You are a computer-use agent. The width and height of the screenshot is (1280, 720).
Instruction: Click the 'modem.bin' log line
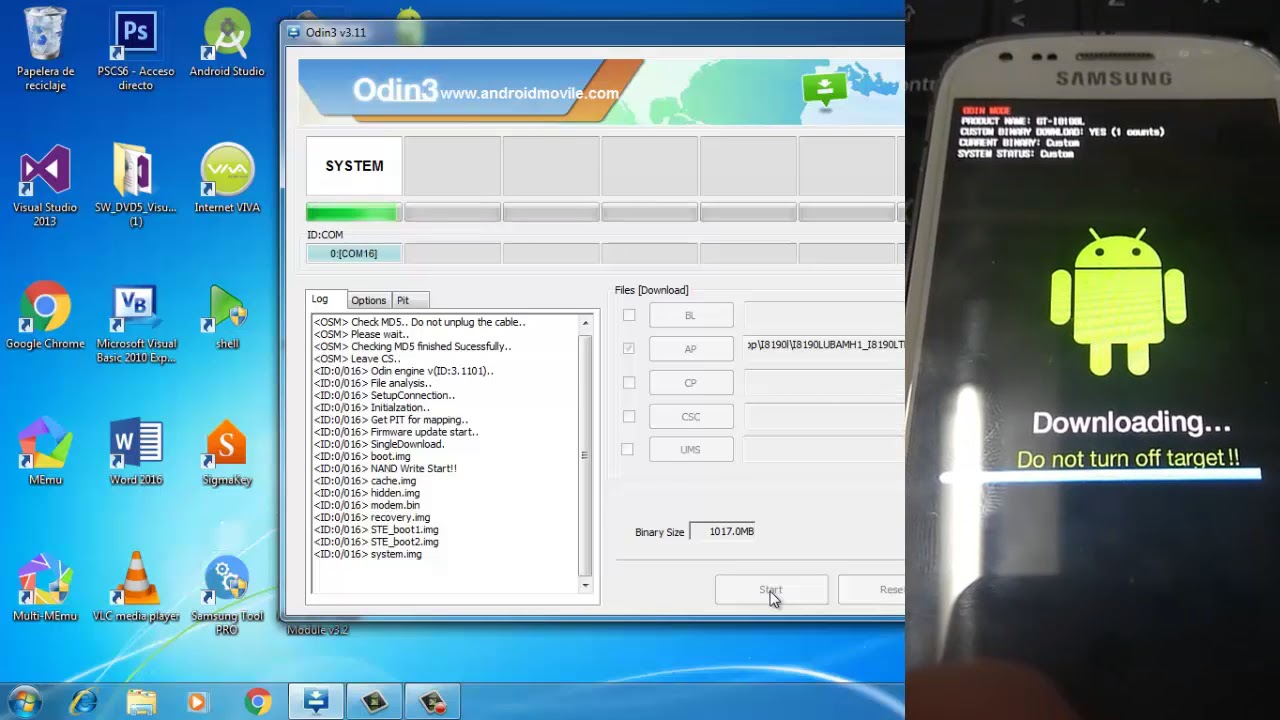pyautogui.click(x=367, y=505)
